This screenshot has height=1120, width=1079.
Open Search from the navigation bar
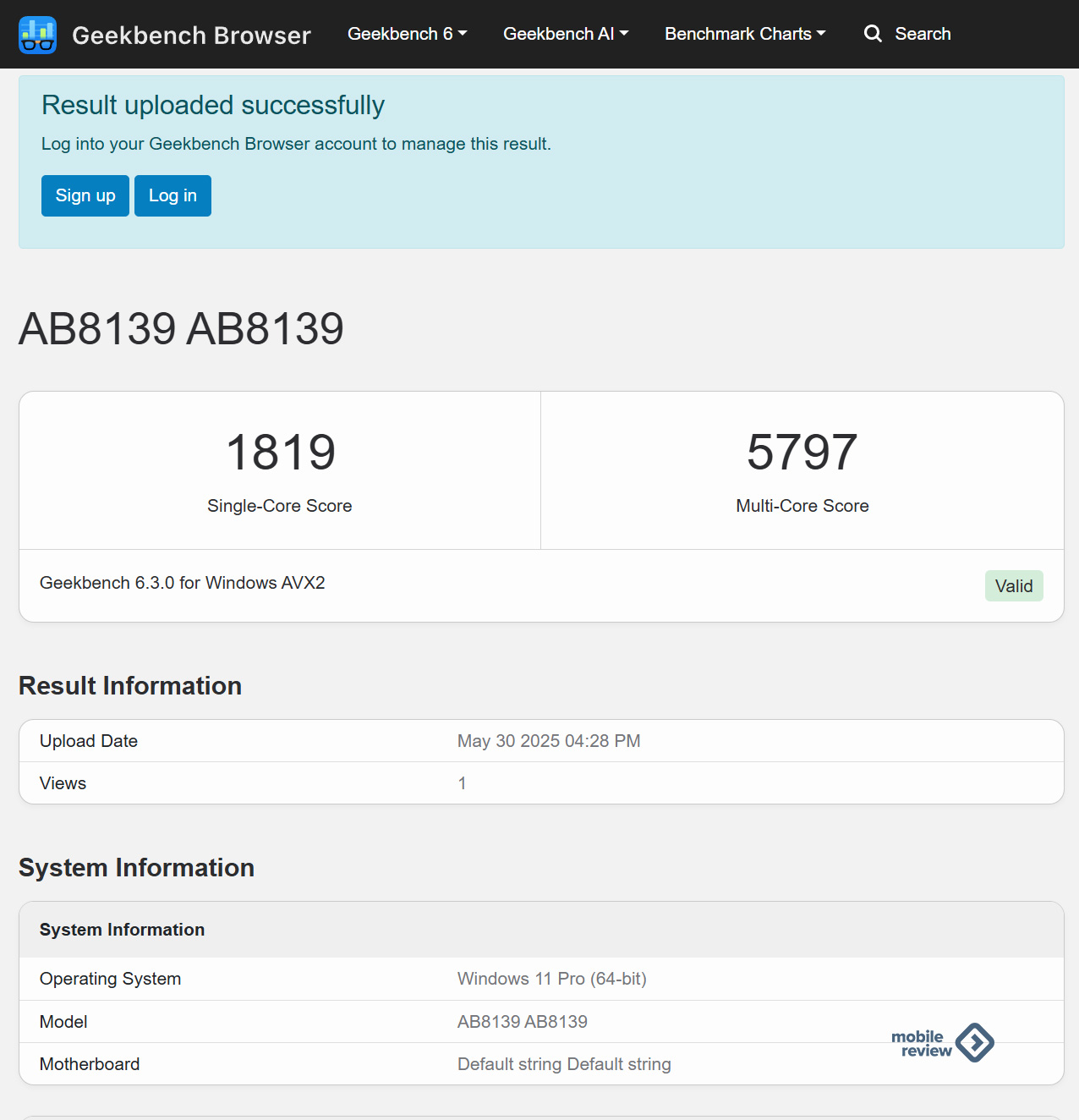click(x=923, y=34)
